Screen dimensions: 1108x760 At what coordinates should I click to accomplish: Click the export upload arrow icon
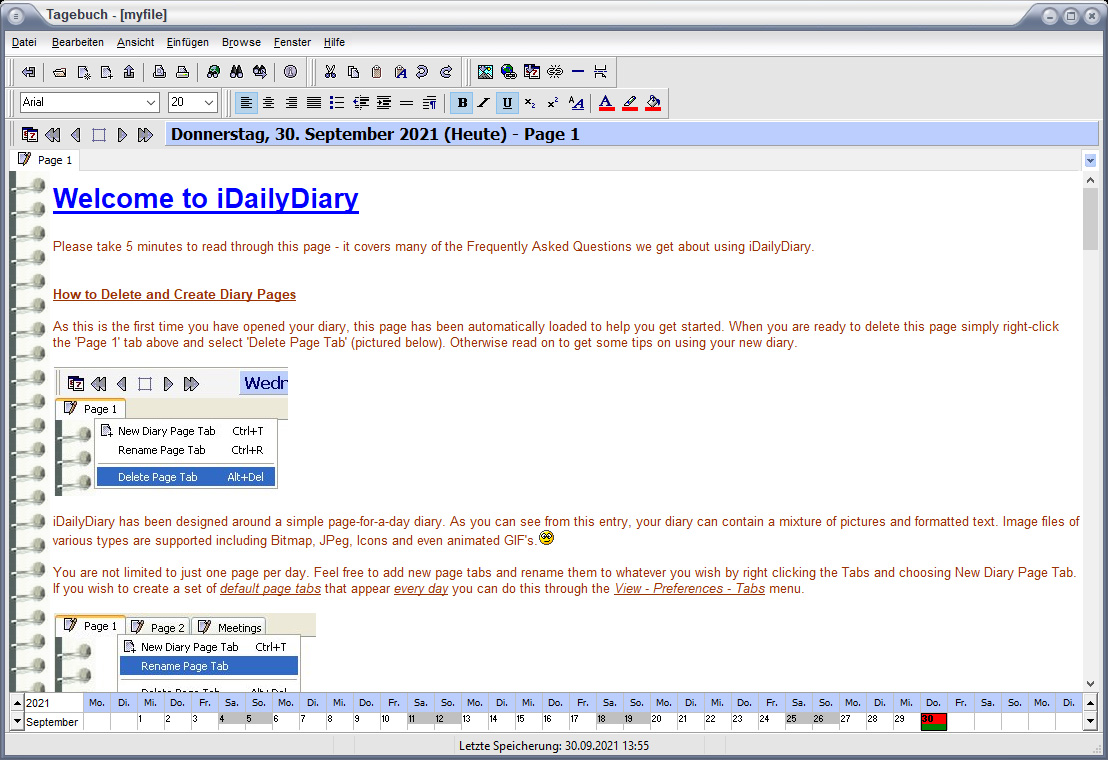coord(129,72)
